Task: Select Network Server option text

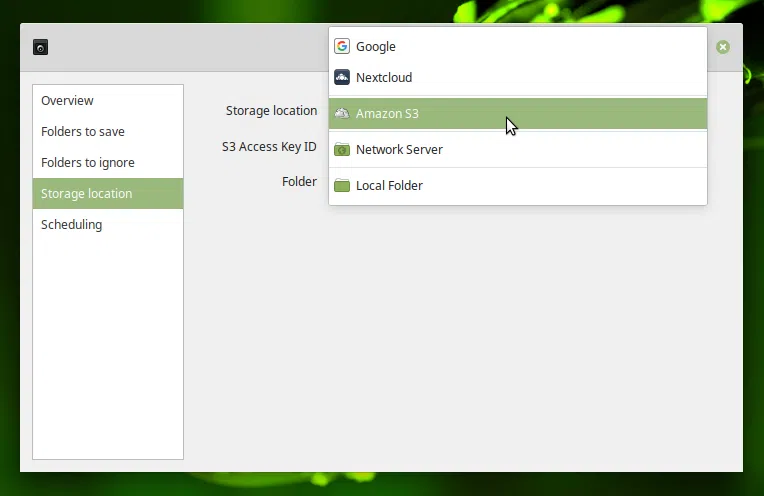Action: (399, 149)
